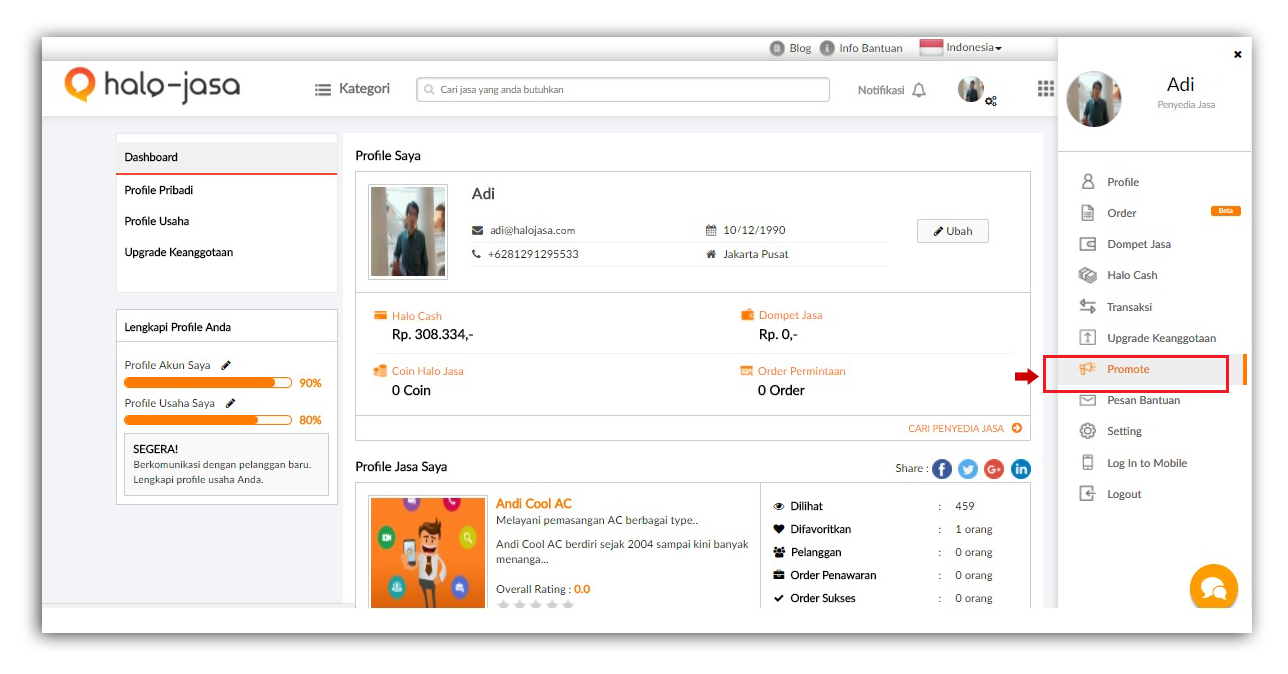This screenshot has width=1288, height=674.
Task: Click the header profile avatar with gears
Action: (x=976, y=90)
